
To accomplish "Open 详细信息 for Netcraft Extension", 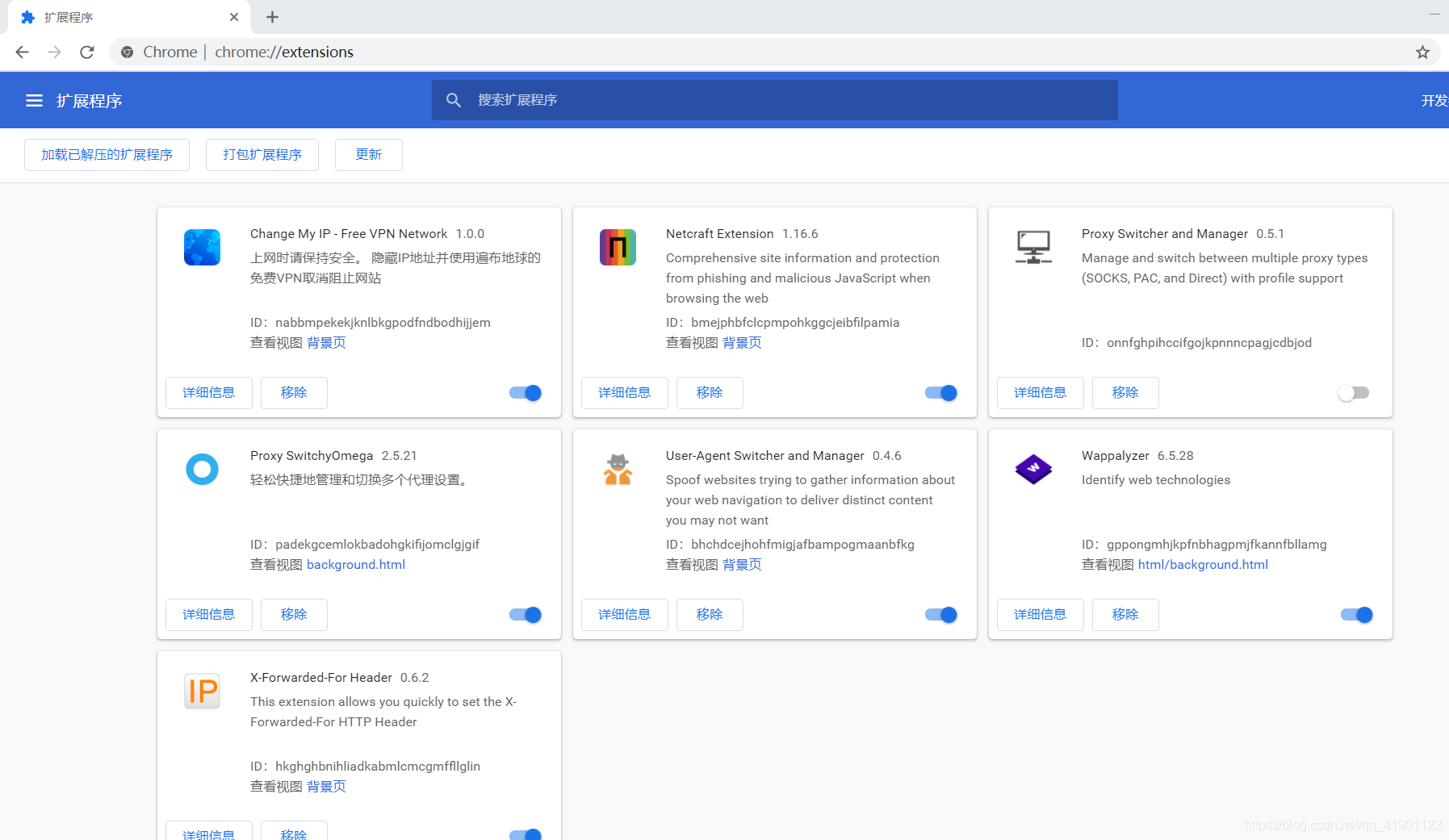I will 625,393.
